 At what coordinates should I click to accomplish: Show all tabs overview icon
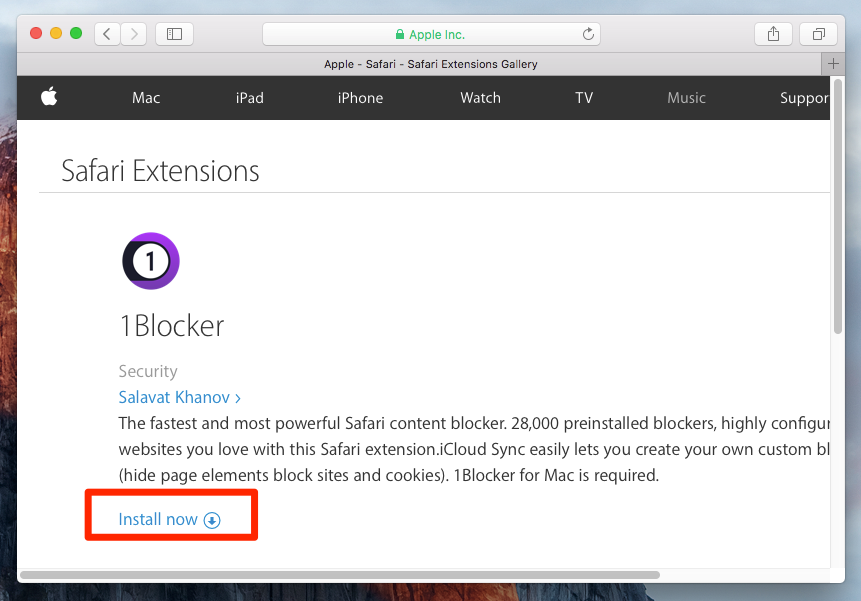(x=818, y=34)
